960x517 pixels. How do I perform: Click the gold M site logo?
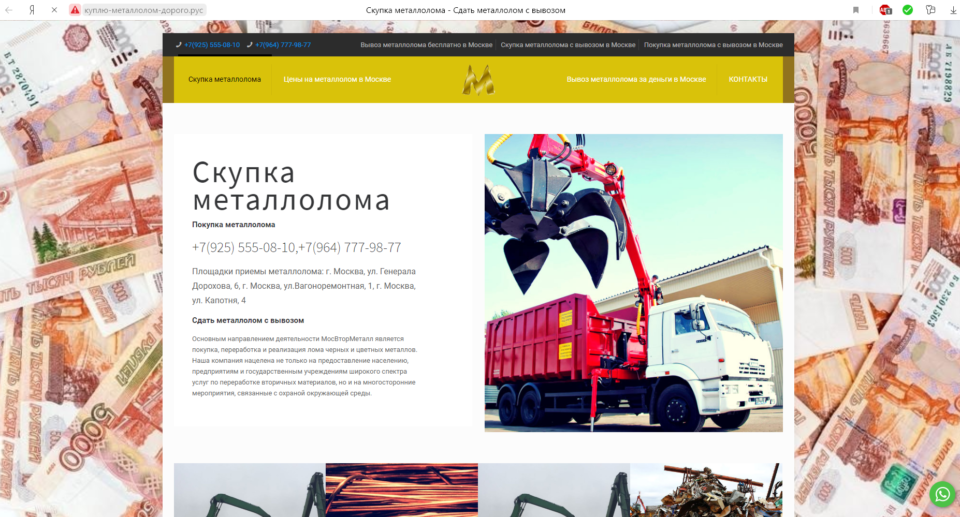(478, 80)
